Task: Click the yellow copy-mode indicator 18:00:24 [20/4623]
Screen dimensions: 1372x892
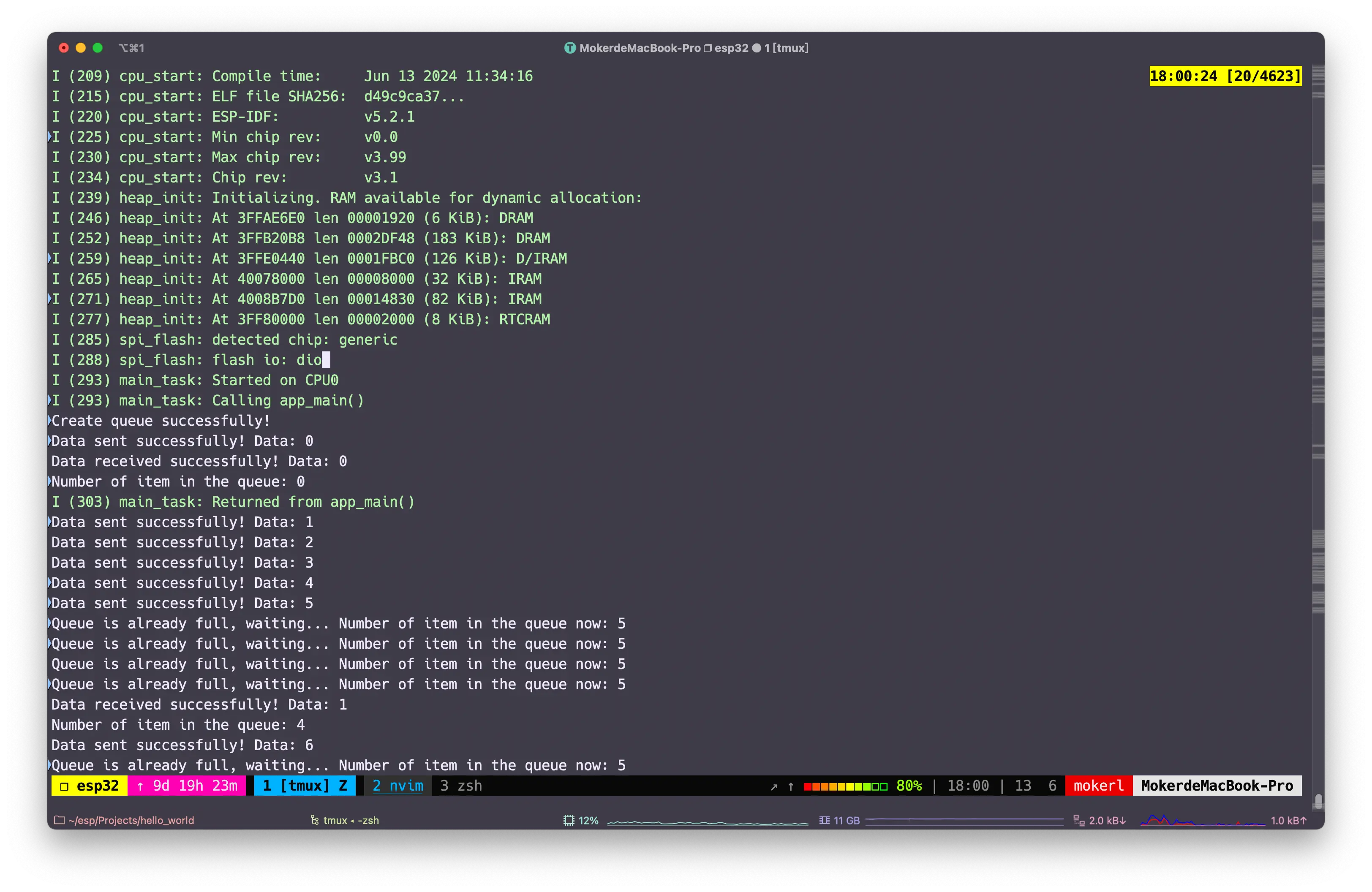Action: coord(1225,76)
